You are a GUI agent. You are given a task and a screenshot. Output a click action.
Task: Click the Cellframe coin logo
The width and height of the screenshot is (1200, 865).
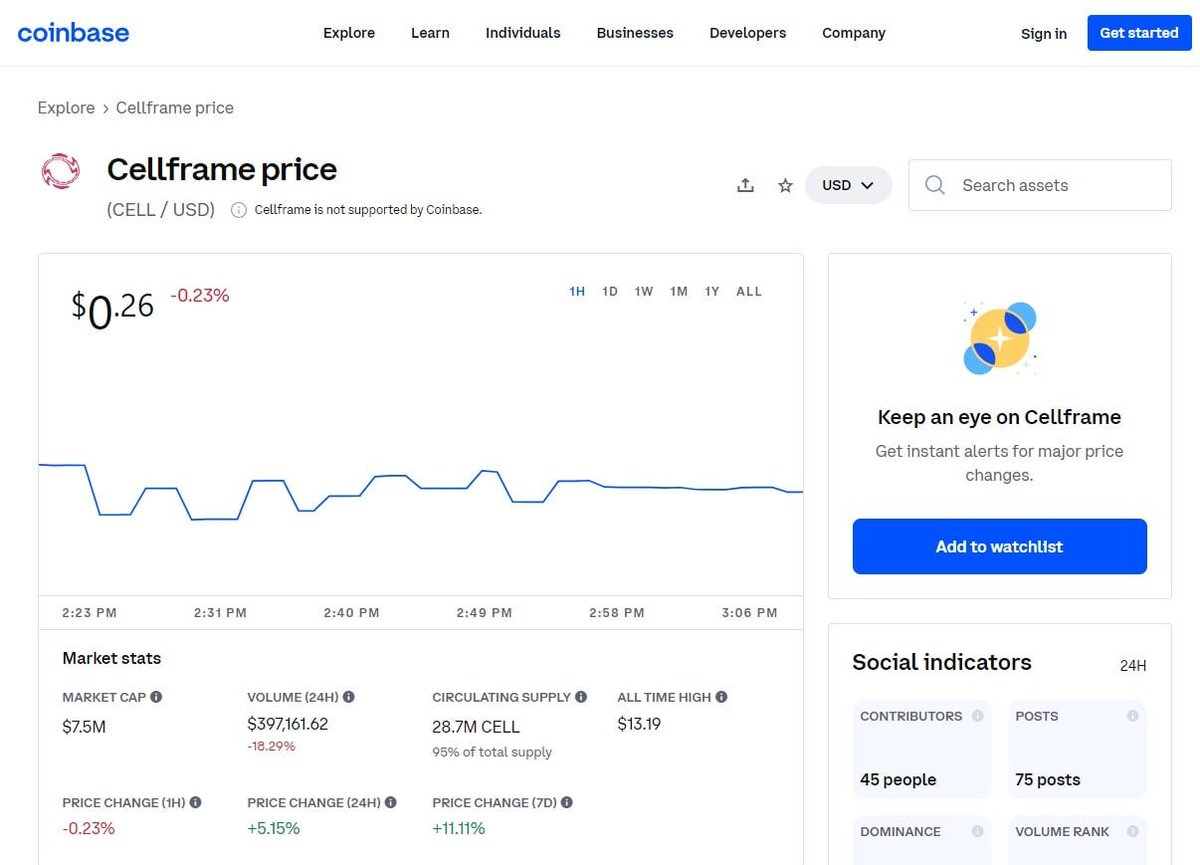point(60,171)
